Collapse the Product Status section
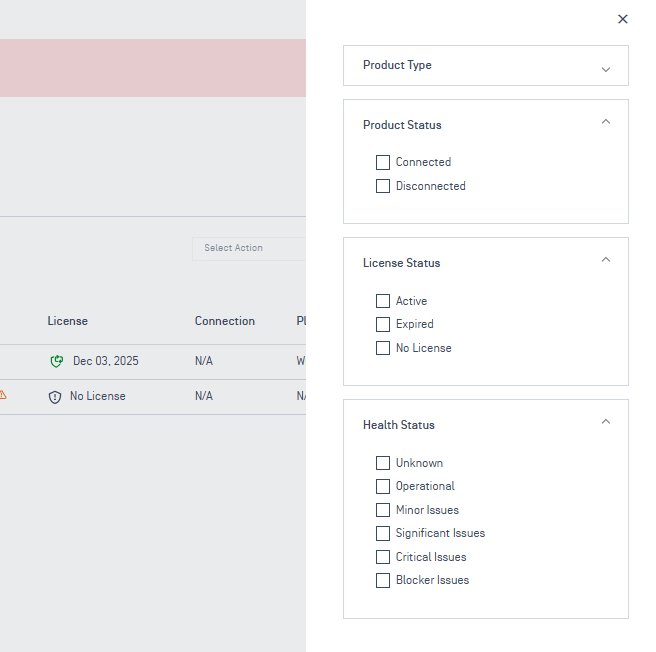 tap(605, 122)
